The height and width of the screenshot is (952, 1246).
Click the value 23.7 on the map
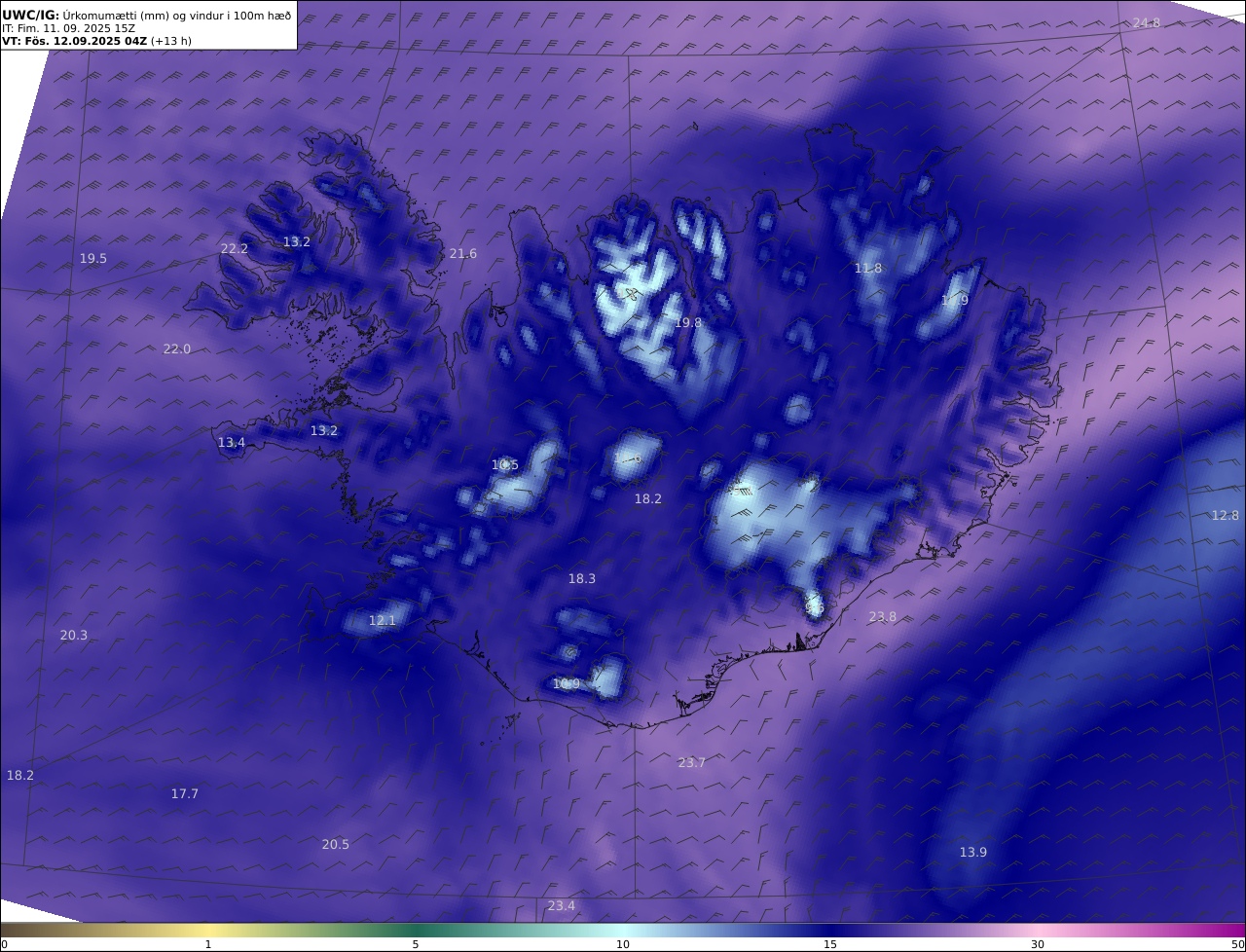tap(692, 763)
